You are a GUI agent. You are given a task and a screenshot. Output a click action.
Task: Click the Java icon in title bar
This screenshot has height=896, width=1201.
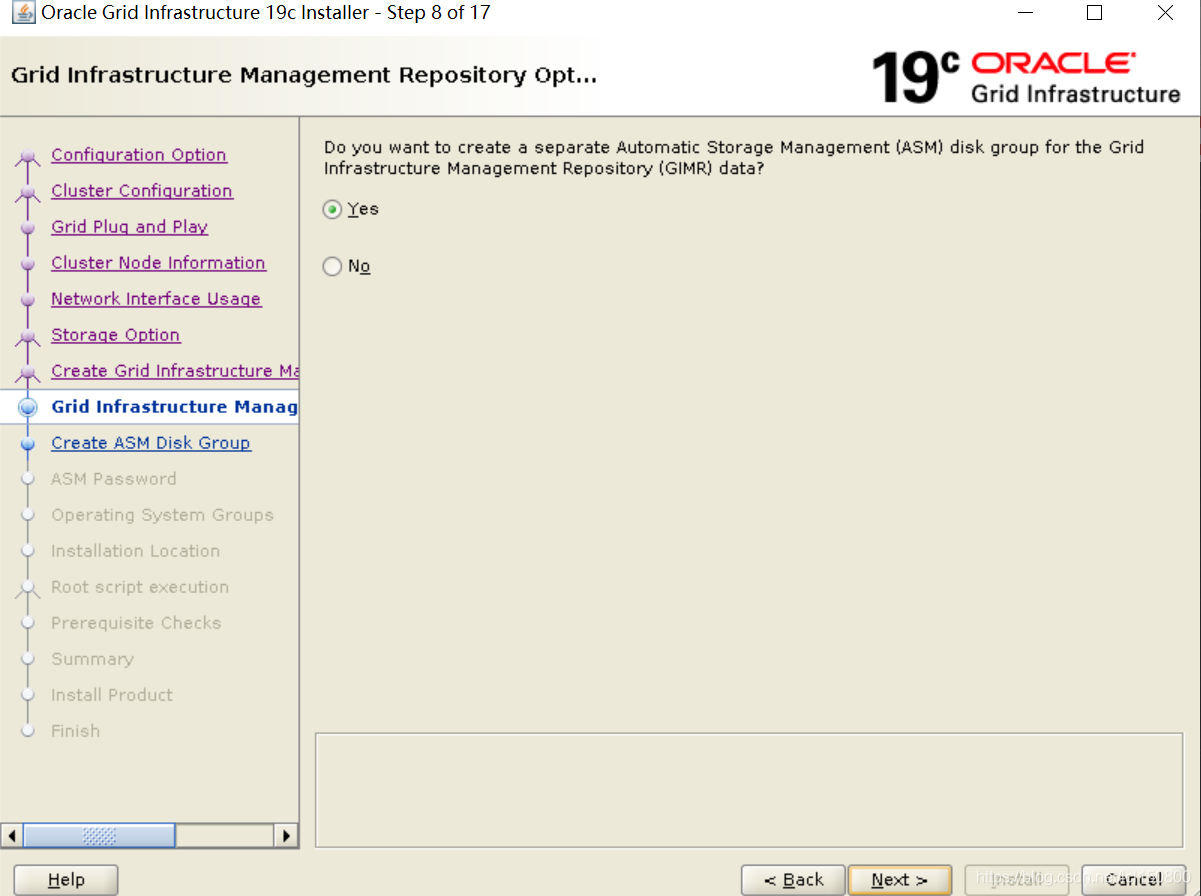tap(22, 13)
